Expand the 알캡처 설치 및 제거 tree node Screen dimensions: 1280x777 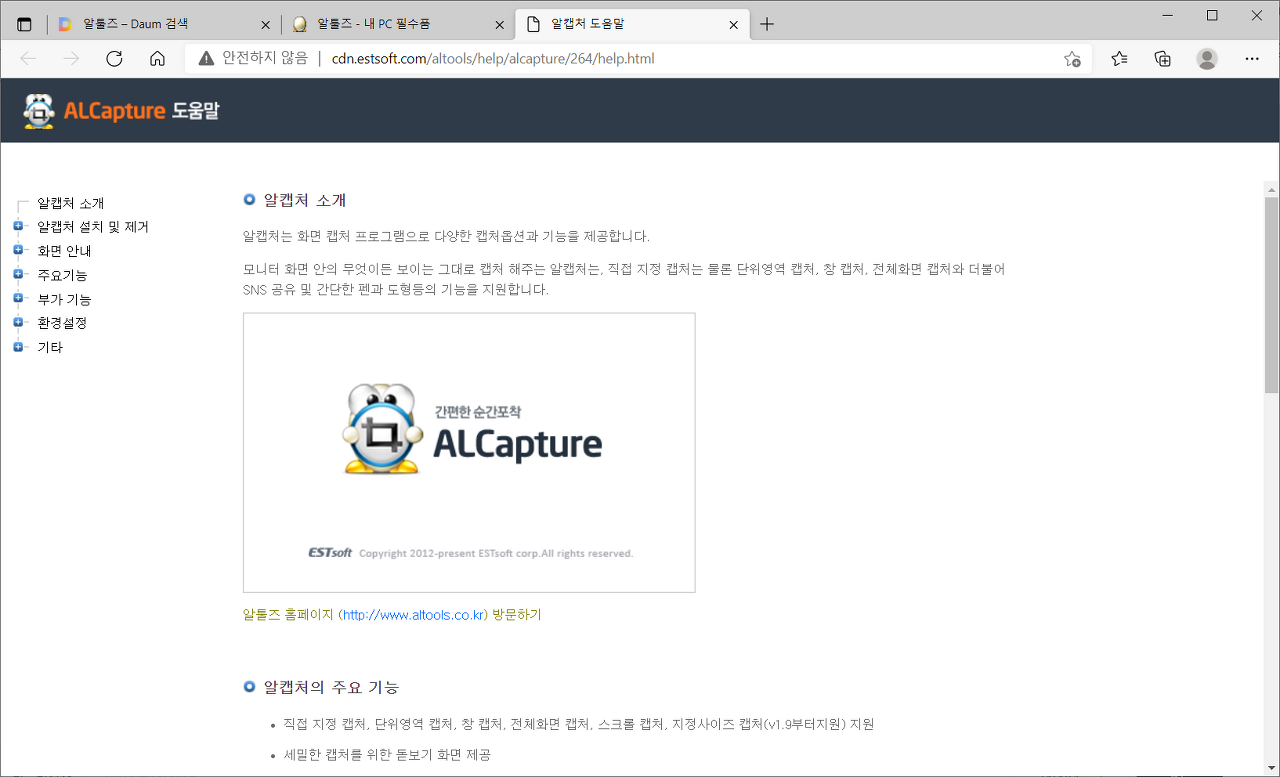point(18,226)
